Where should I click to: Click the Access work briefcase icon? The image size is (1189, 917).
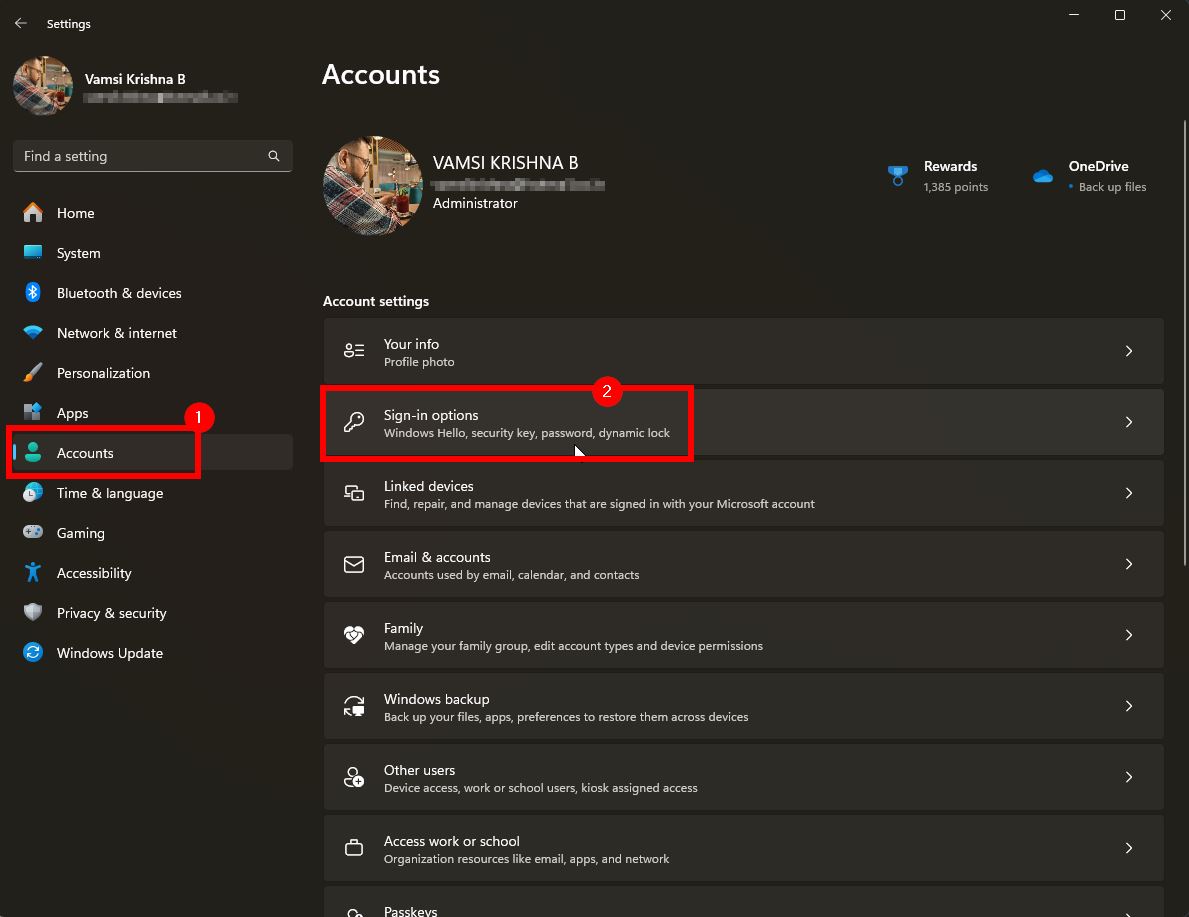354,848
